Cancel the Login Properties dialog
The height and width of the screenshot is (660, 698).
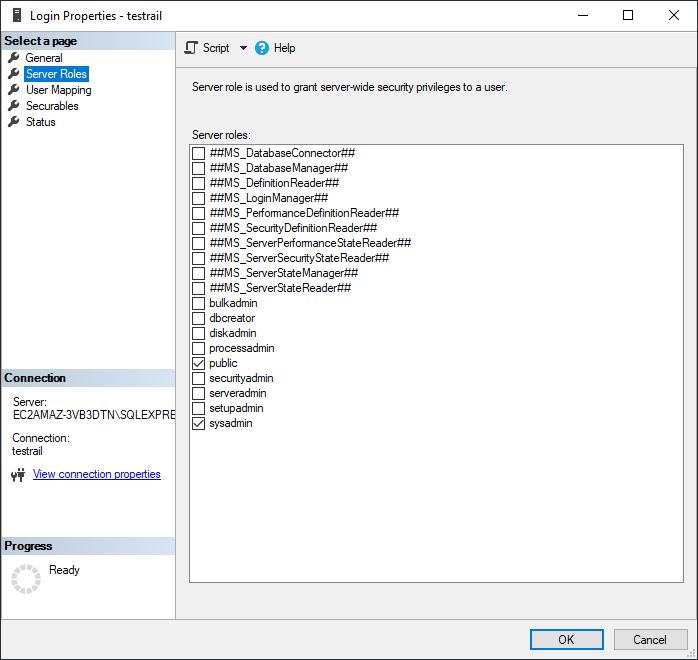click(x=649, y=639)
